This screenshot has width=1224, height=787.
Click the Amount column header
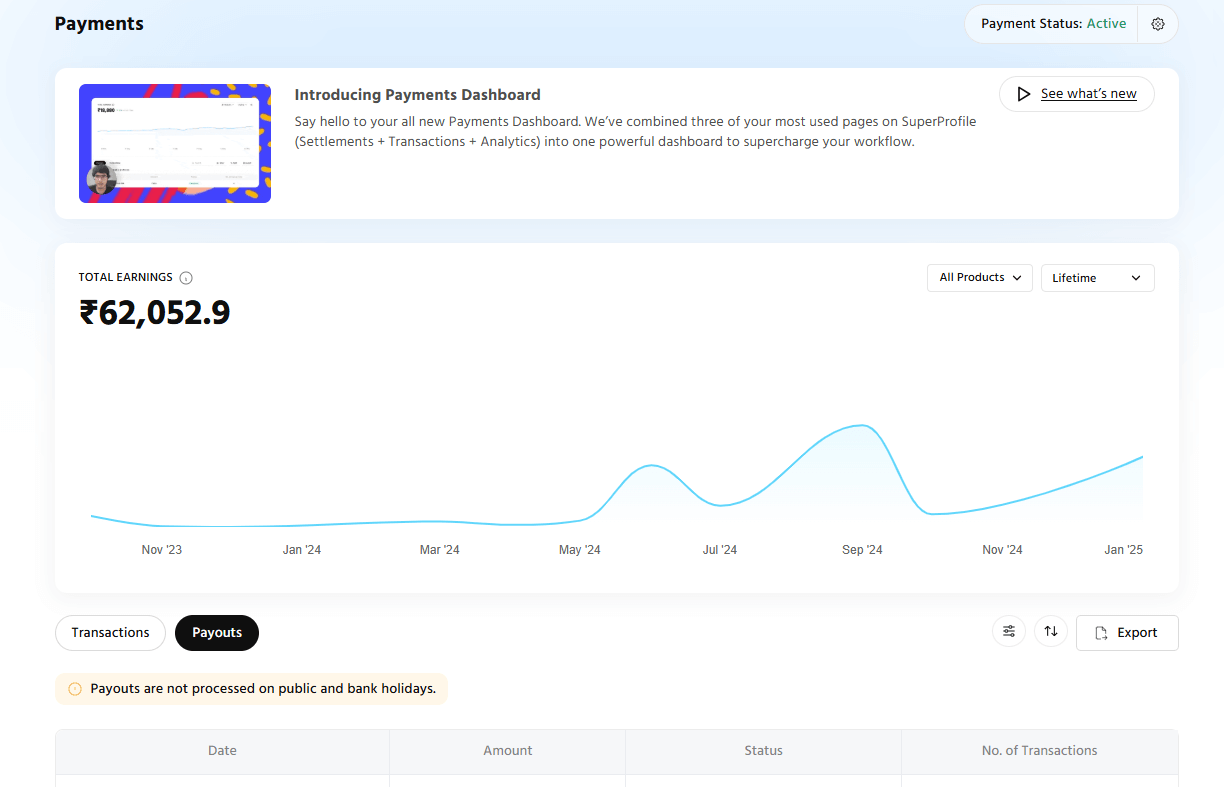tap(507, 751)
